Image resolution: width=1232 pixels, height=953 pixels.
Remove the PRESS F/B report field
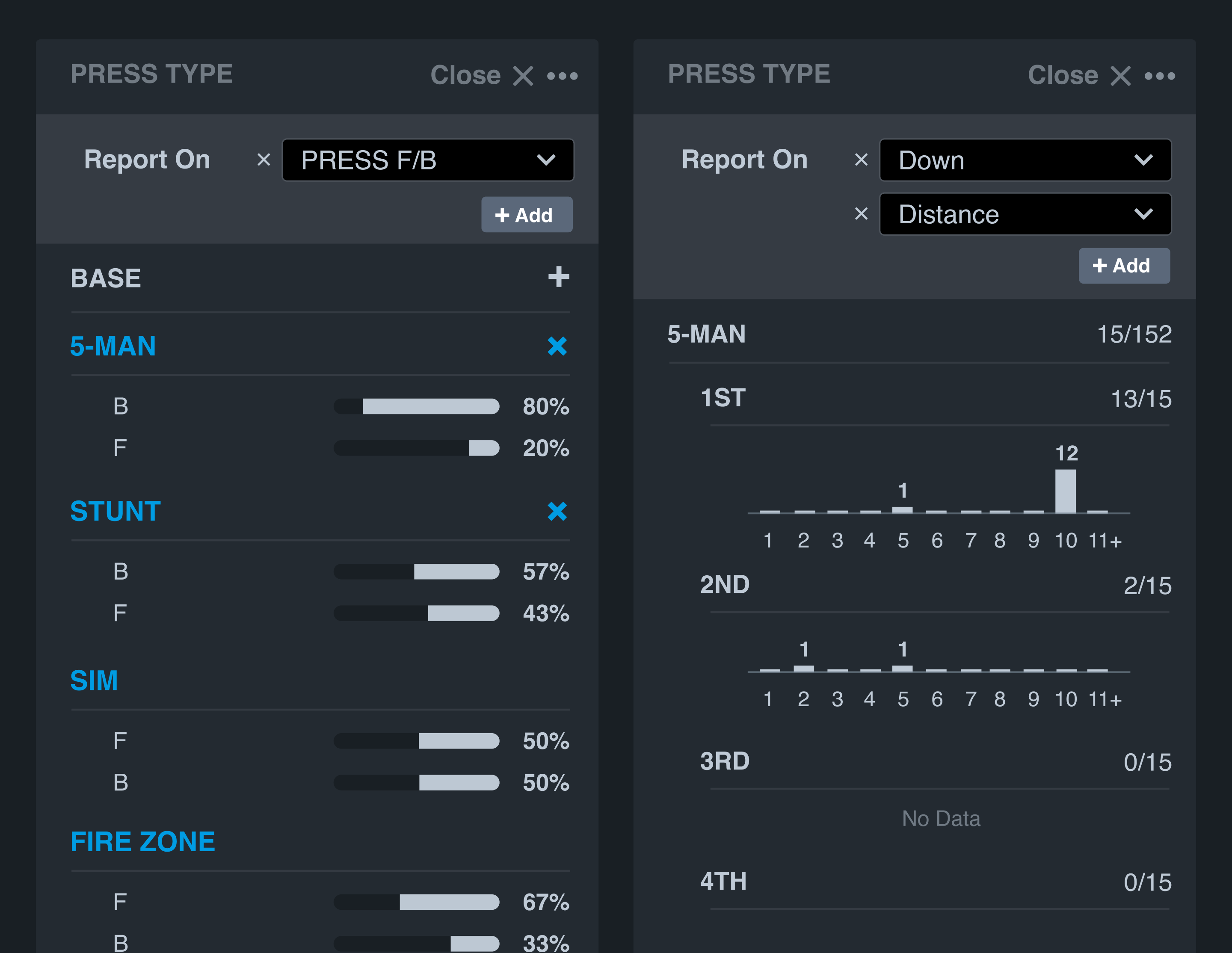pos(264,160)
